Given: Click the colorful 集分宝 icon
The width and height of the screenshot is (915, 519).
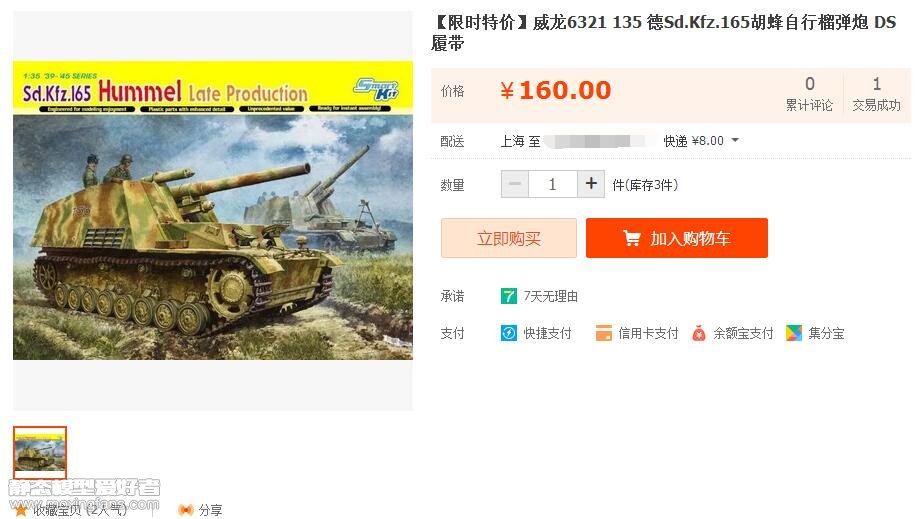Looking at the screenshot, I should [794, 333].
